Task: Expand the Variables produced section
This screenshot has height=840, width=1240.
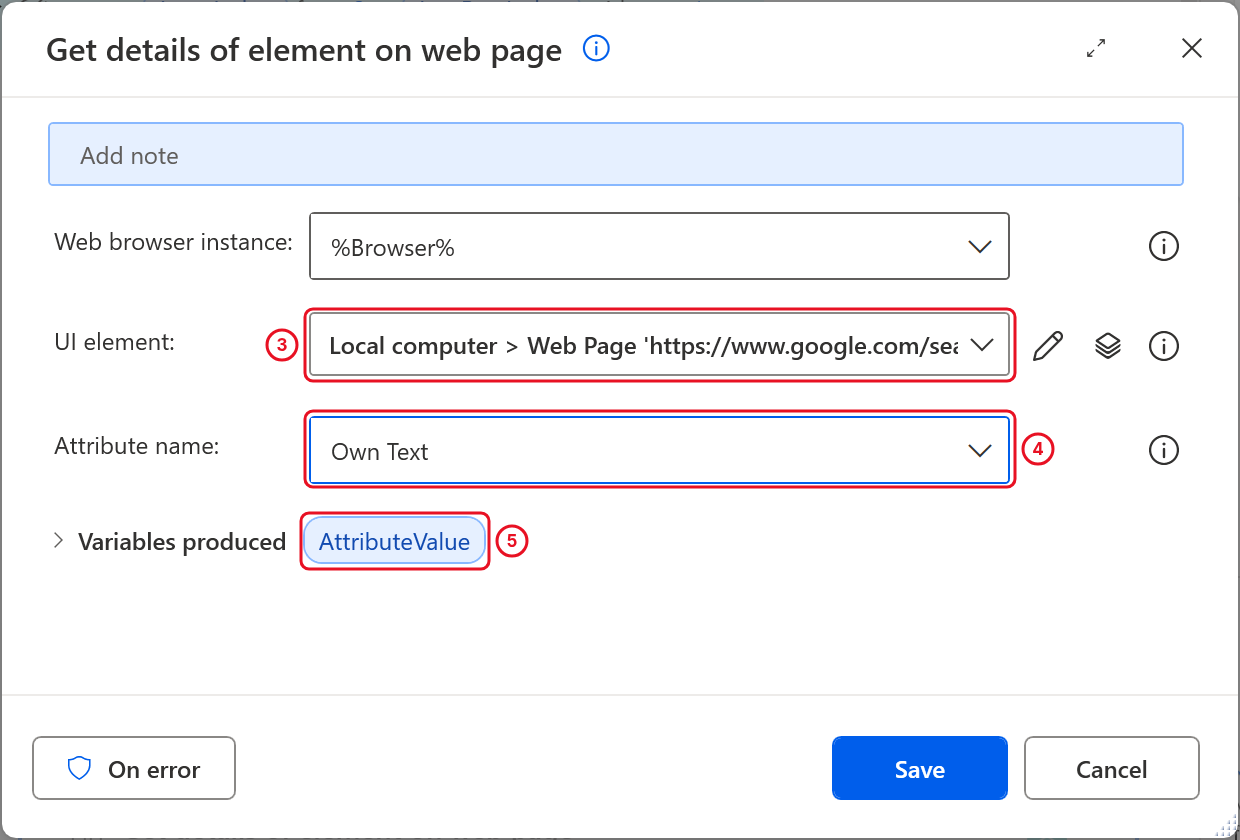Action: click(x=58, y=541)
